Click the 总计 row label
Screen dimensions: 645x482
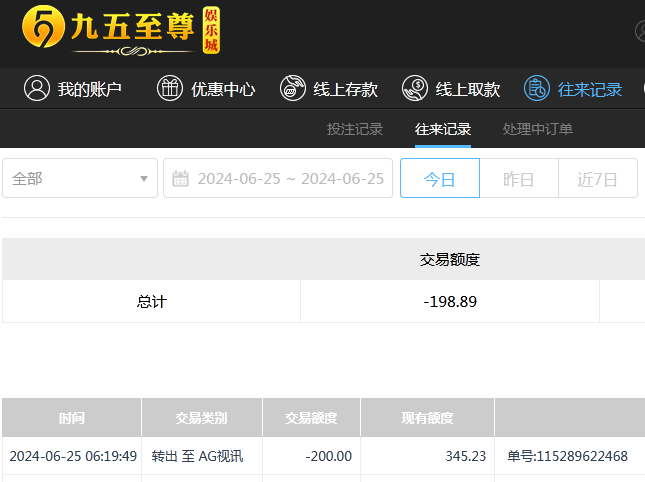click(151, 301)
